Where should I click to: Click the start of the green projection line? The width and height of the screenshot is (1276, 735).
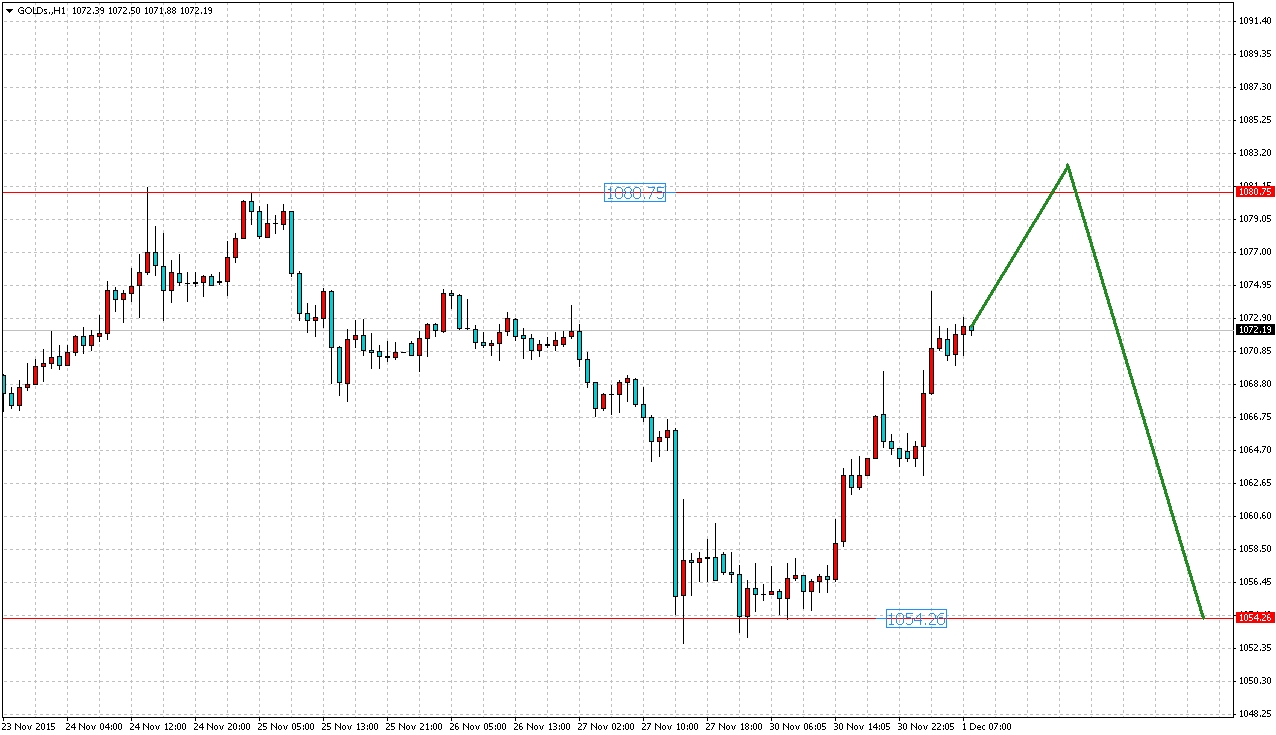pyautogui.click(x=971, y=327)
